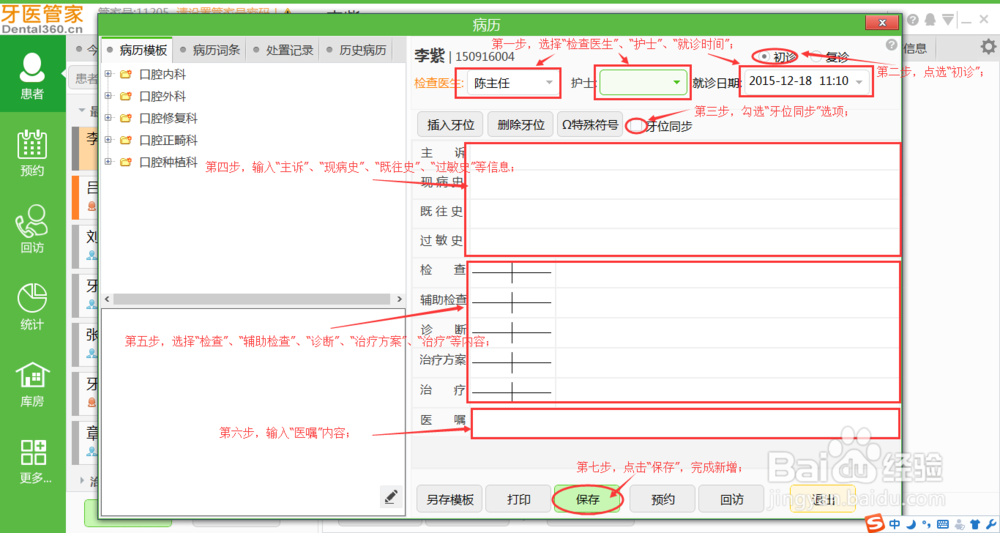Click the scrollbar right arrow under template tree

click(399, 299)
